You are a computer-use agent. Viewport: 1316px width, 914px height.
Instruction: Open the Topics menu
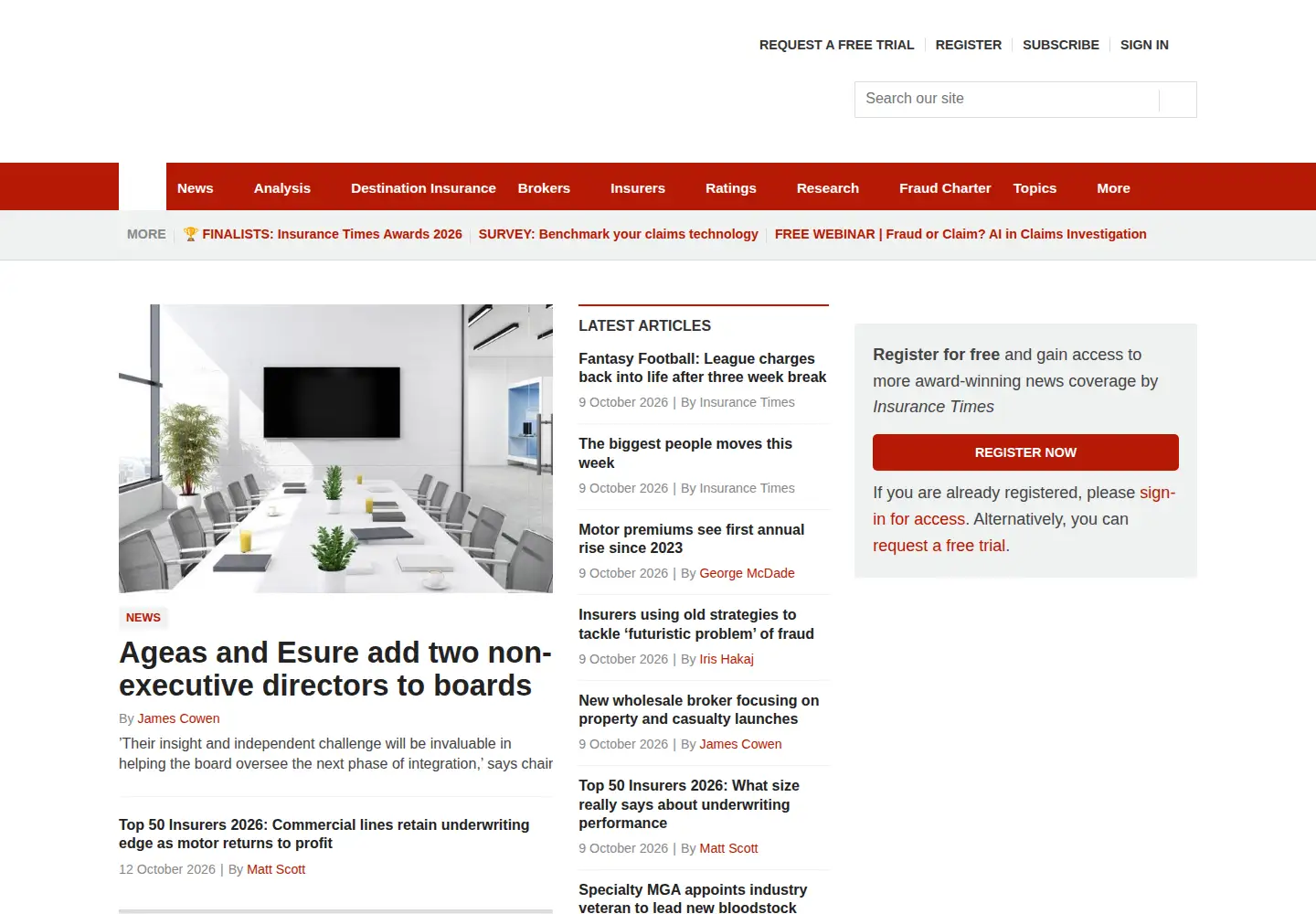(1035, 188)
